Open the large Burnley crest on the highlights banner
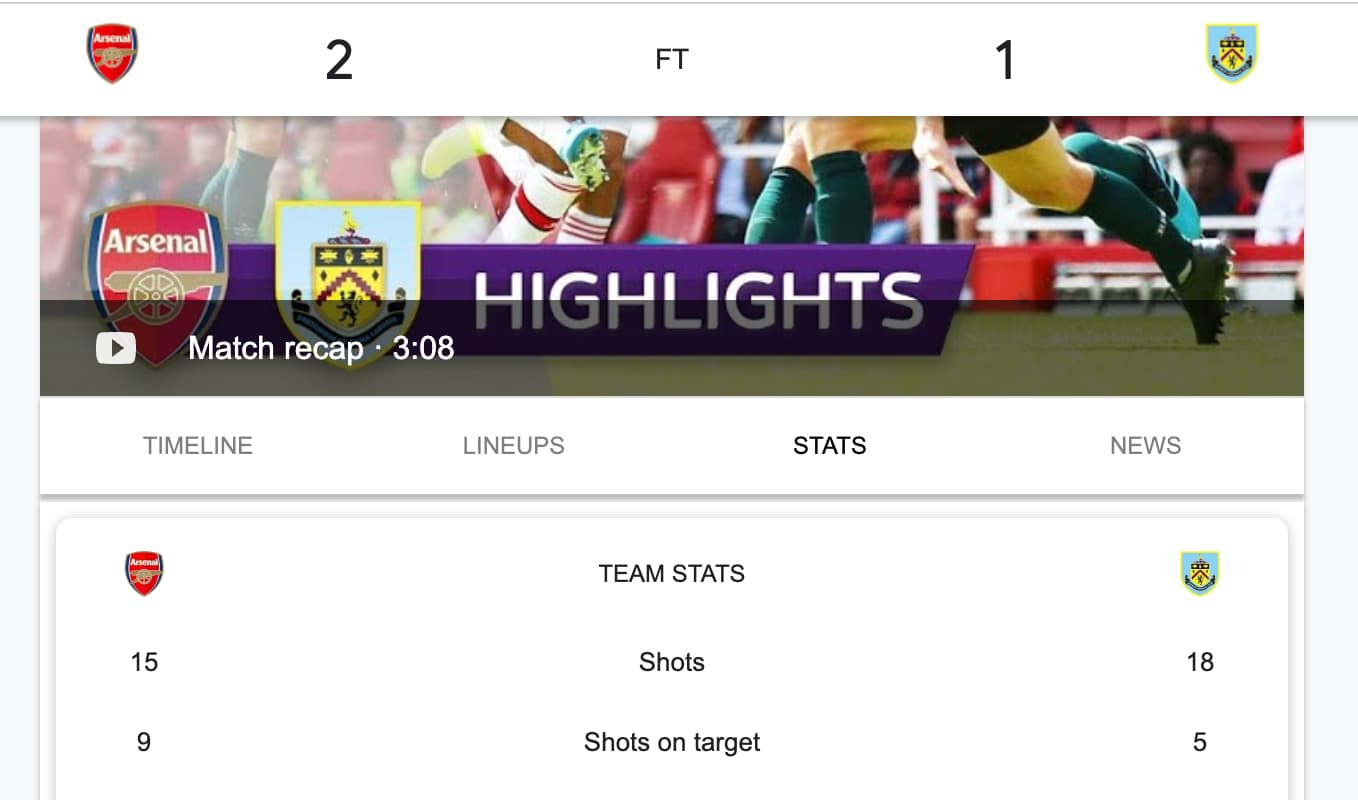Image resolution: width=1358 pixels, height=800 pixels. pos(348,284)
